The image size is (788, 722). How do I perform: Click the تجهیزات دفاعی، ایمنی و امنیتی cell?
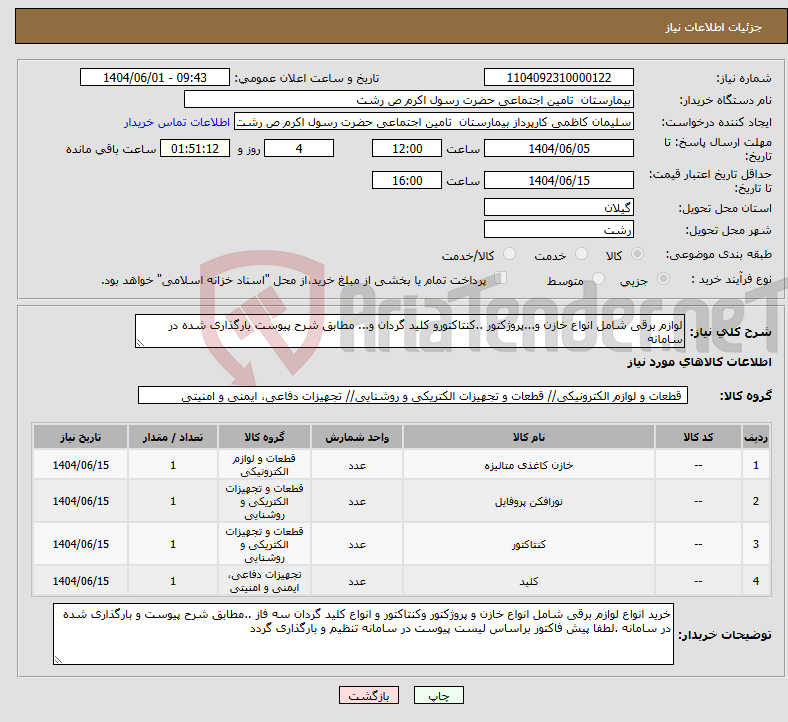(x=264, y=581)
